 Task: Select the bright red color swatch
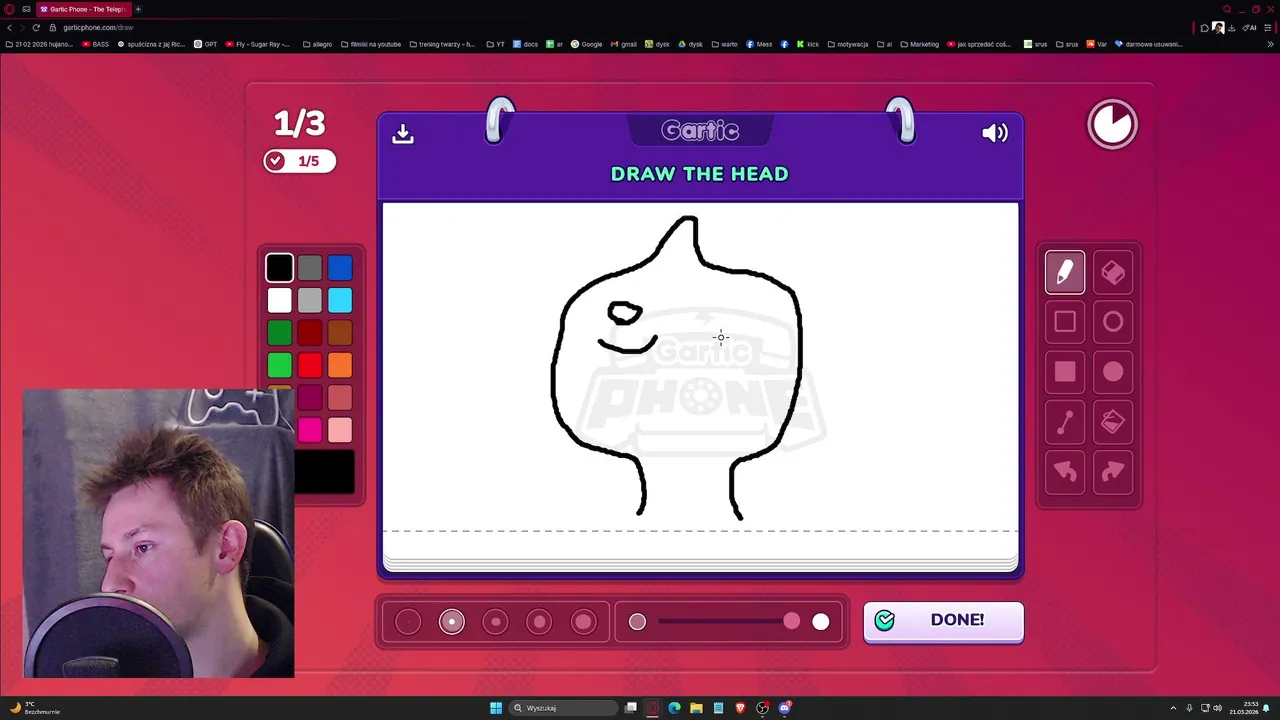click(310, 365)
